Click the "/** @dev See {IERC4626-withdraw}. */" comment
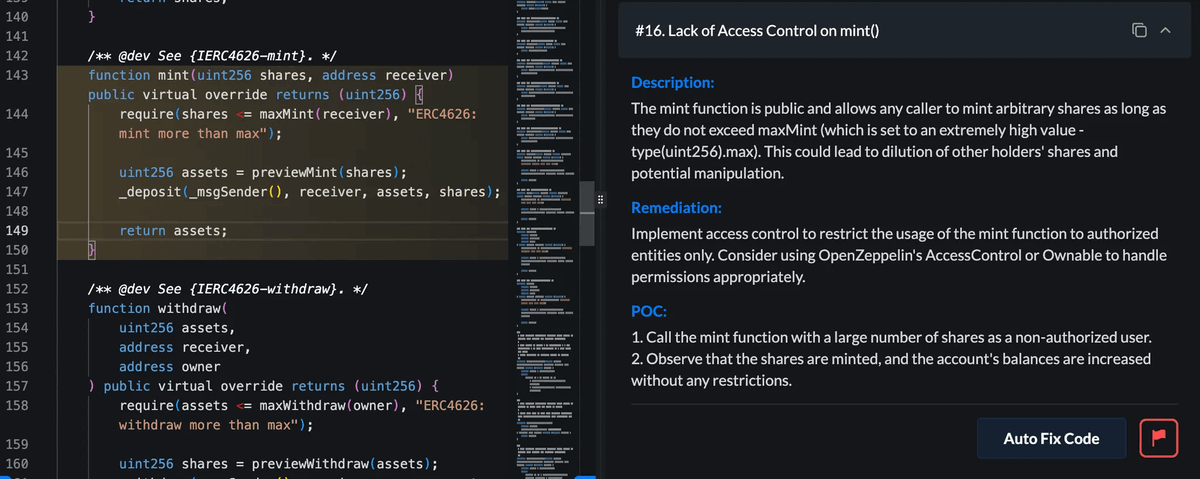Screen dimensions: 1200x479 click(x=228, y=289)
